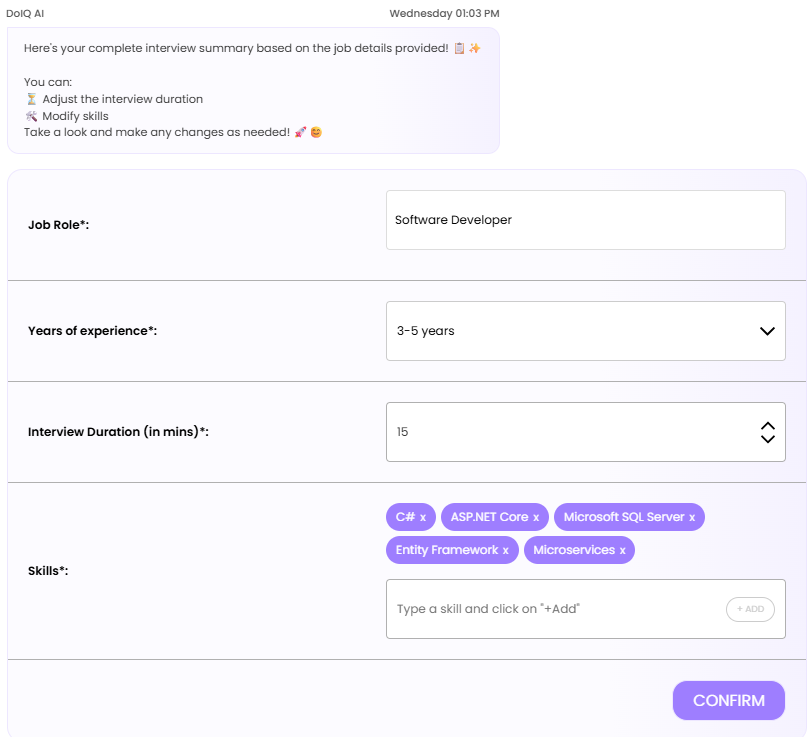
Task: Click the tools emoji beside Modify skills
Action: 32,116
